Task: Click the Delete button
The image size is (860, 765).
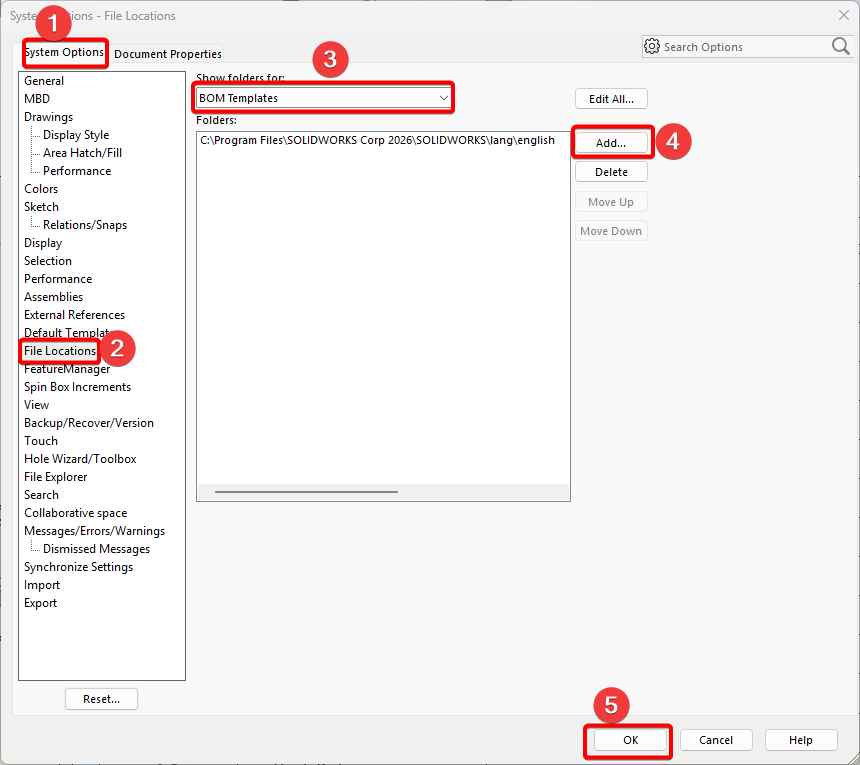Action: click(x=611, y=172)
